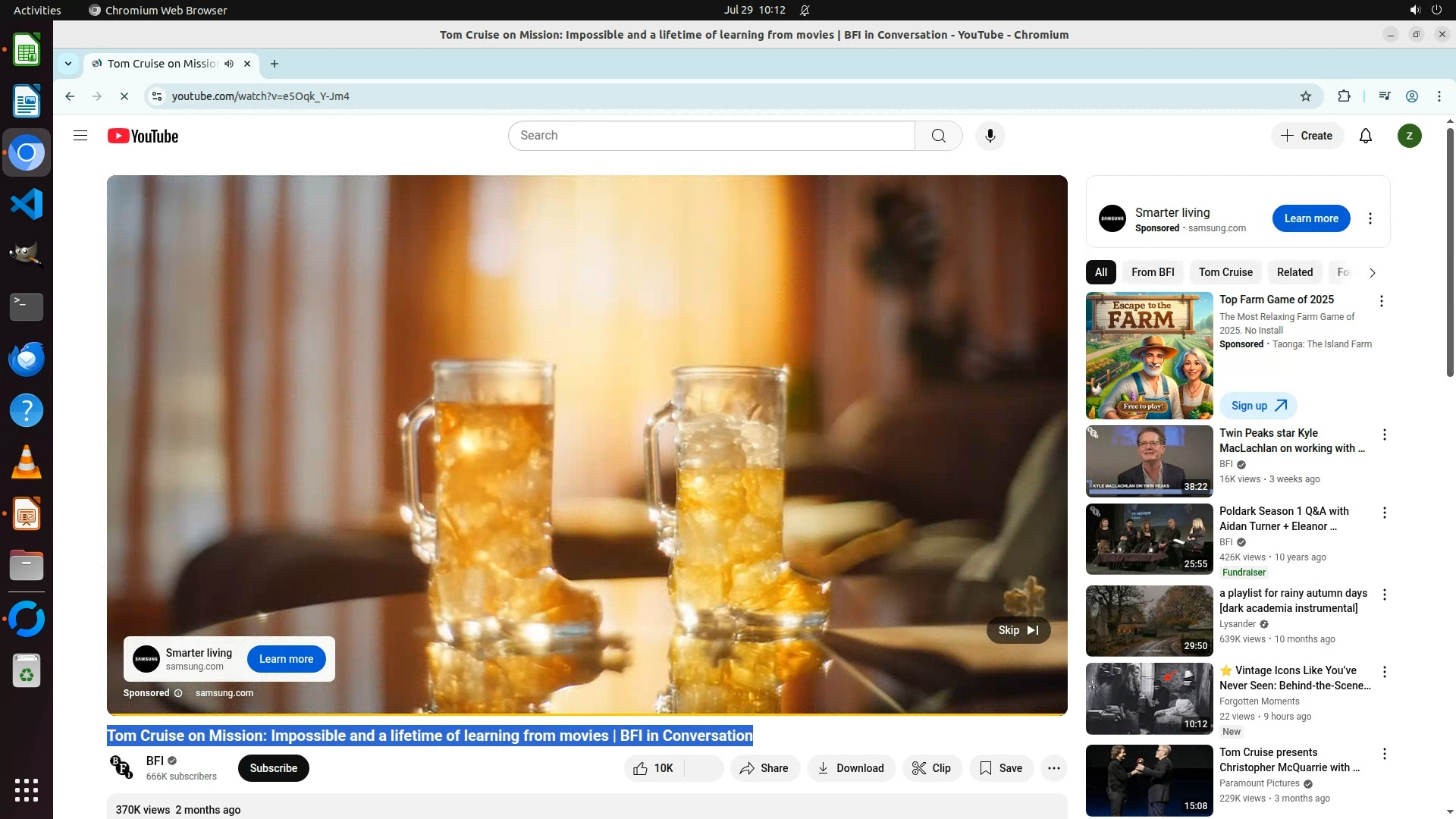Screen dimensions: 1456x819
Task: Open more actions ellipsis under video
Action: click(x=1053, y=768)
